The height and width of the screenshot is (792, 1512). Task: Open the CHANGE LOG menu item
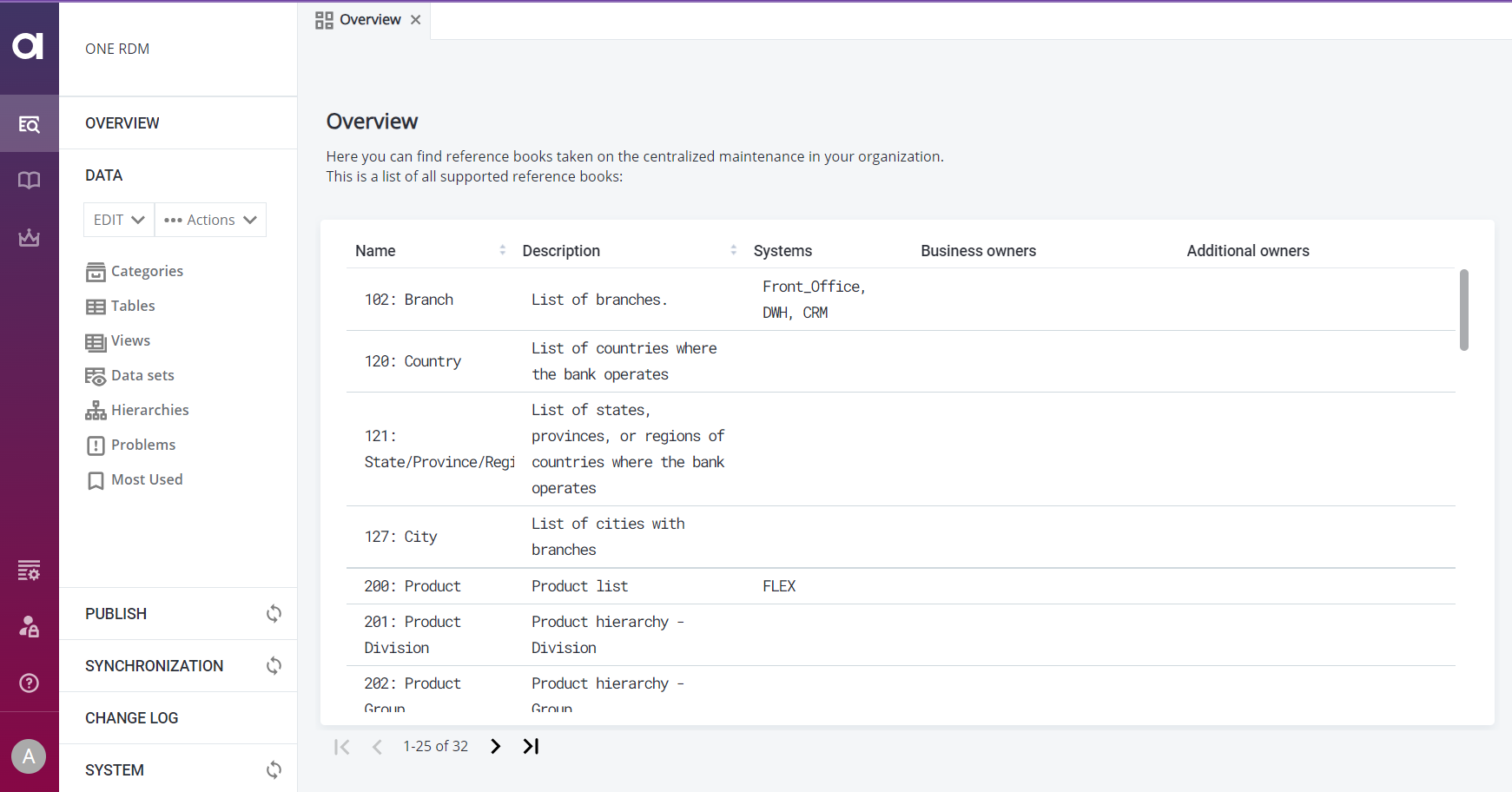pyautogui.click(x=131, y=718)
